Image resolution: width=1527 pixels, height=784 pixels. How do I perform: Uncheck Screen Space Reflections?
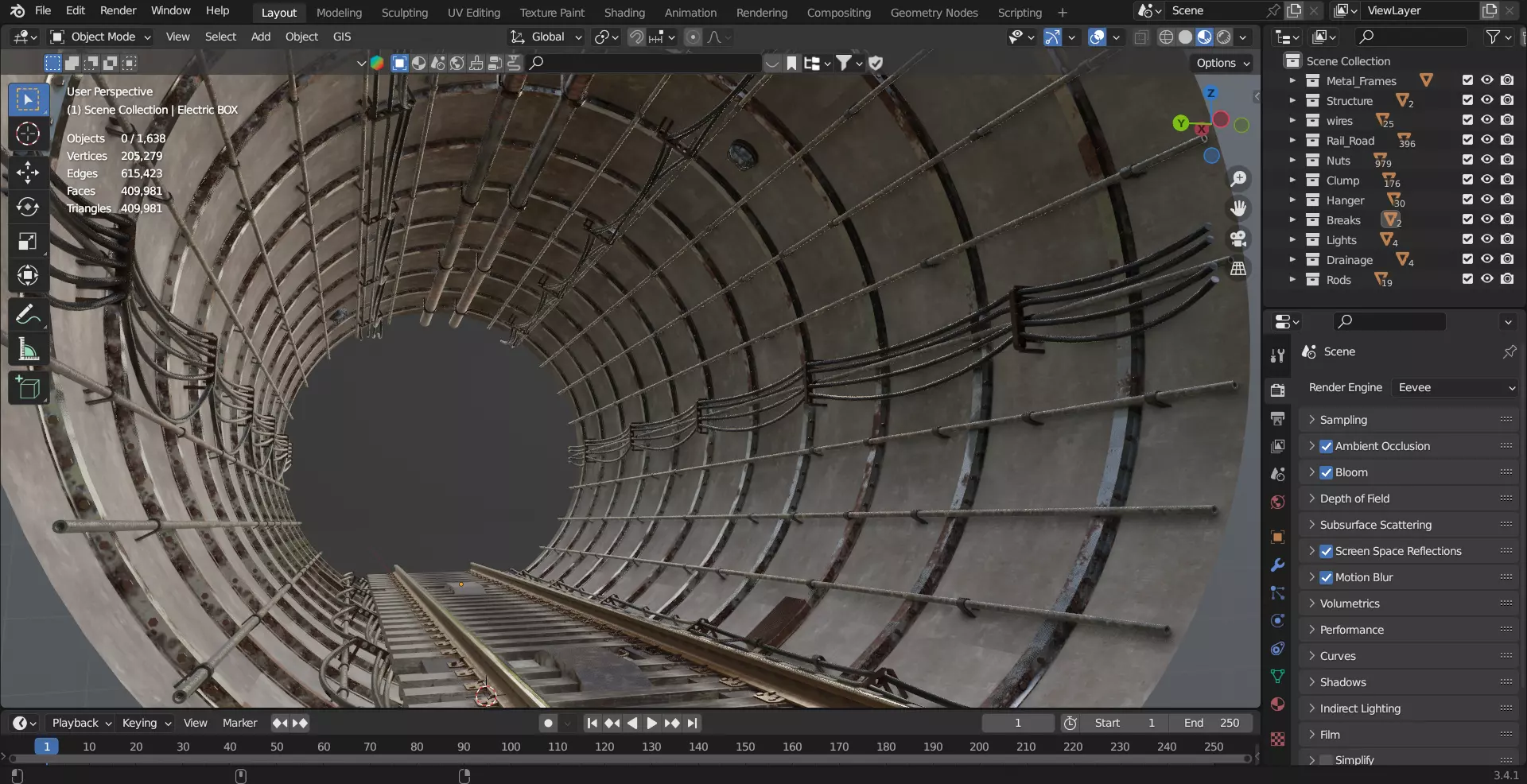point(1326,551)
